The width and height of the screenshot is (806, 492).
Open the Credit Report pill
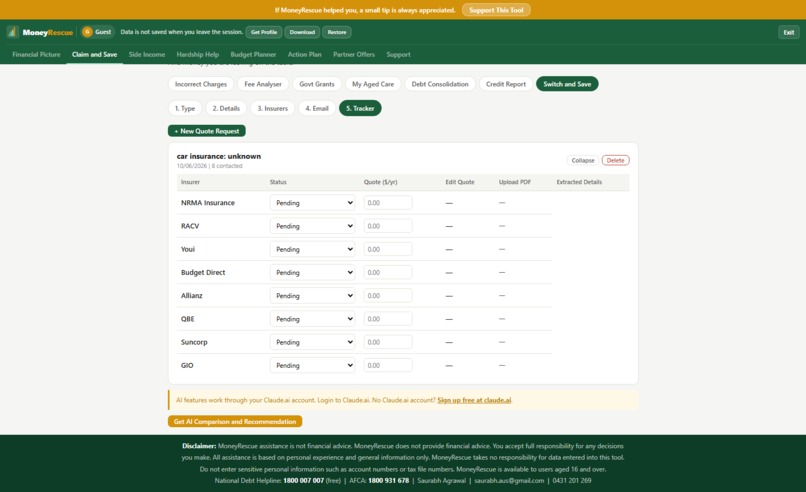pyautogui.click(x=506, y=84)
